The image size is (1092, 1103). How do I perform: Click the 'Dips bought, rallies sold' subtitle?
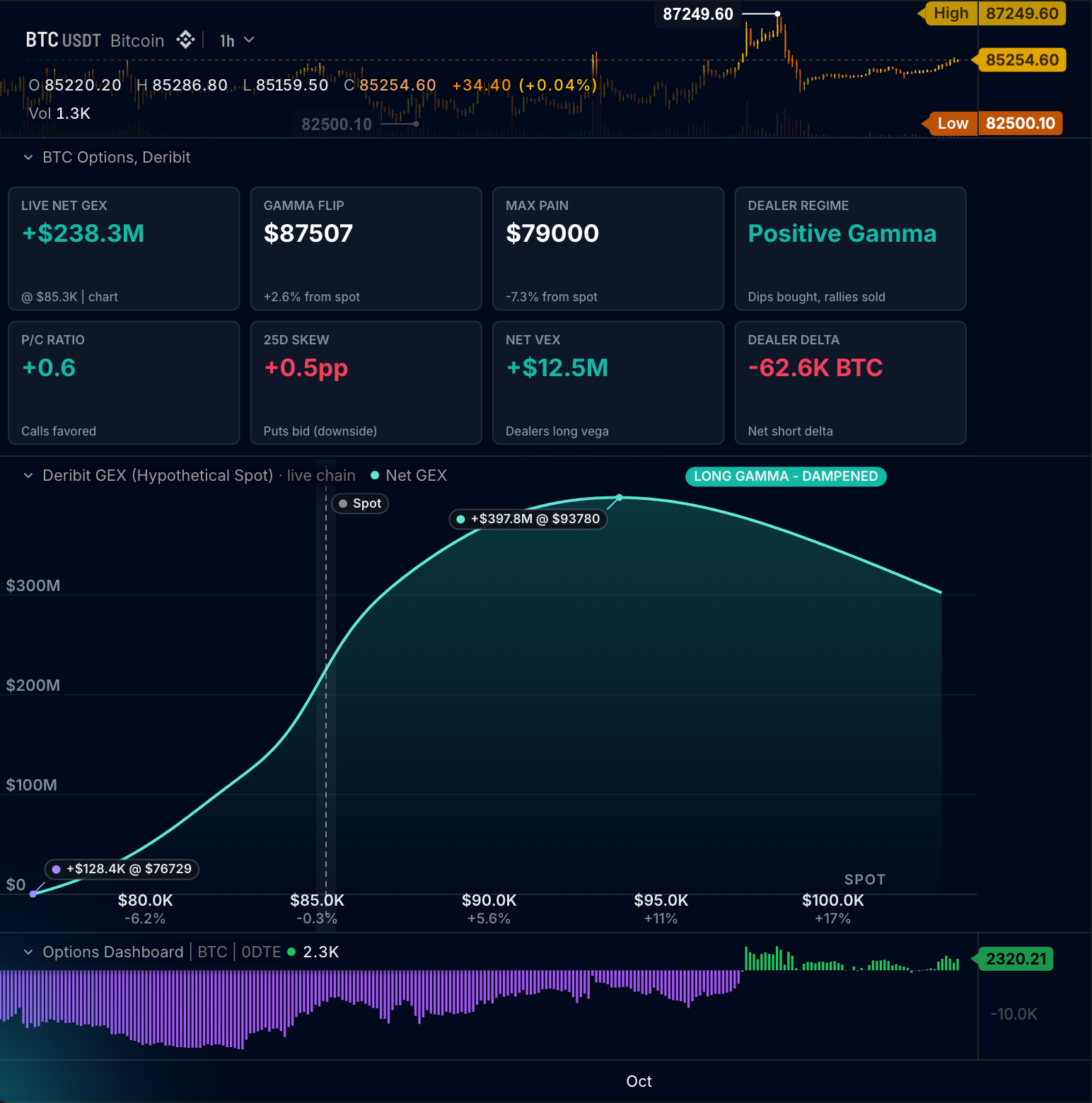click(817, 297)
